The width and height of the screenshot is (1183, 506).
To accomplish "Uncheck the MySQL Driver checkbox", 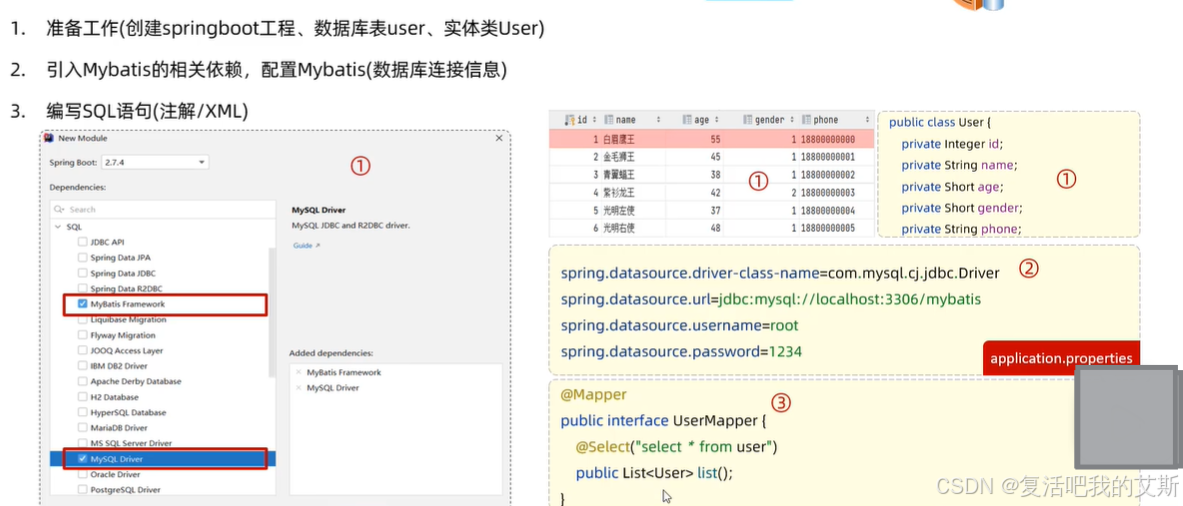I will click(x=83, y=458).
